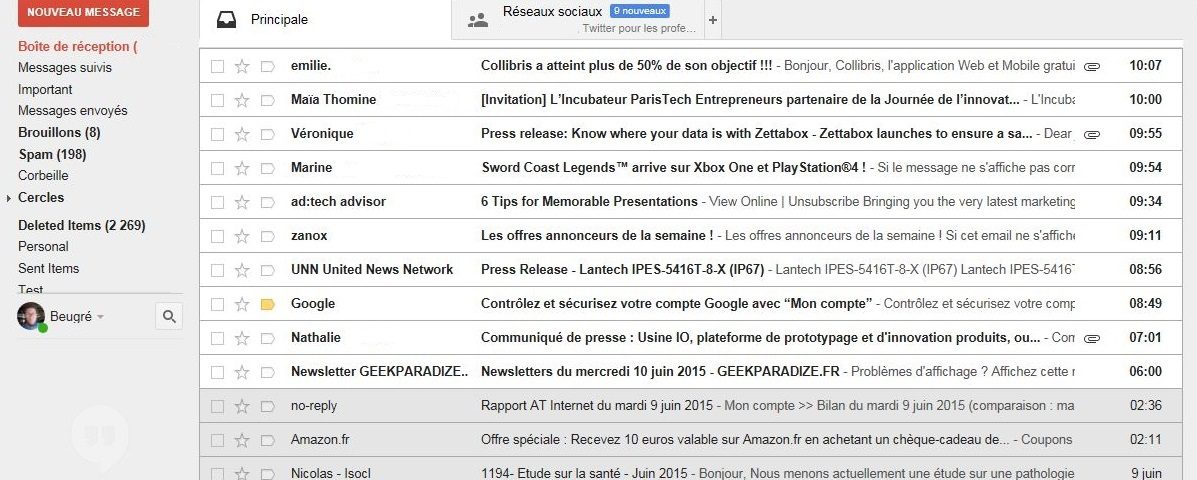Open Deleted Items (2 269) label
The width and height of the screenshot is (1197, 480).
tap(82, 225)
